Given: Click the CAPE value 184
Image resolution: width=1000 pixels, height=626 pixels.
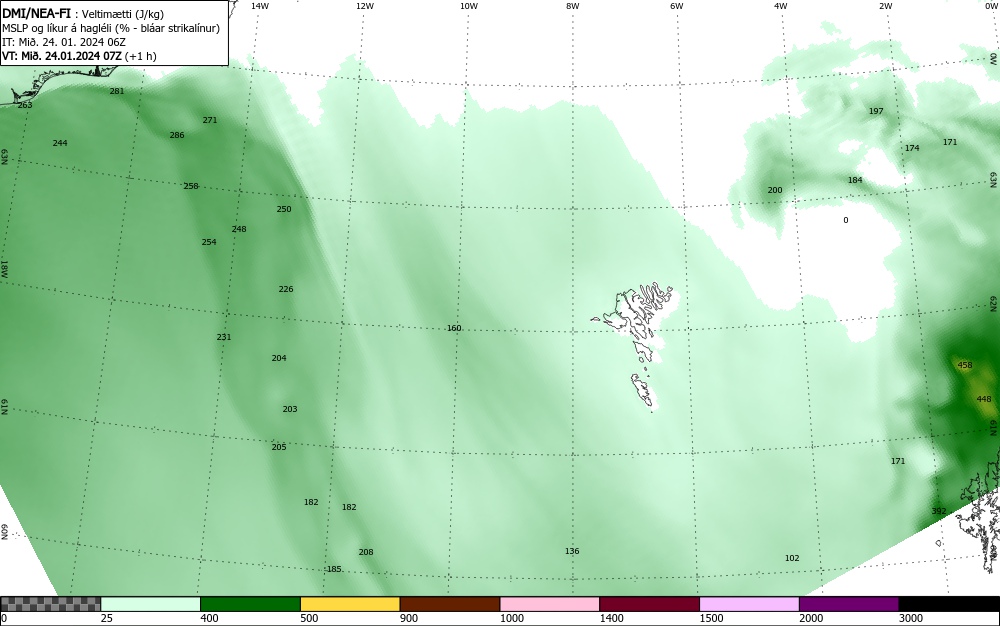Looking at the screenshot, I should pyautogui.click(x=855, y=180).
